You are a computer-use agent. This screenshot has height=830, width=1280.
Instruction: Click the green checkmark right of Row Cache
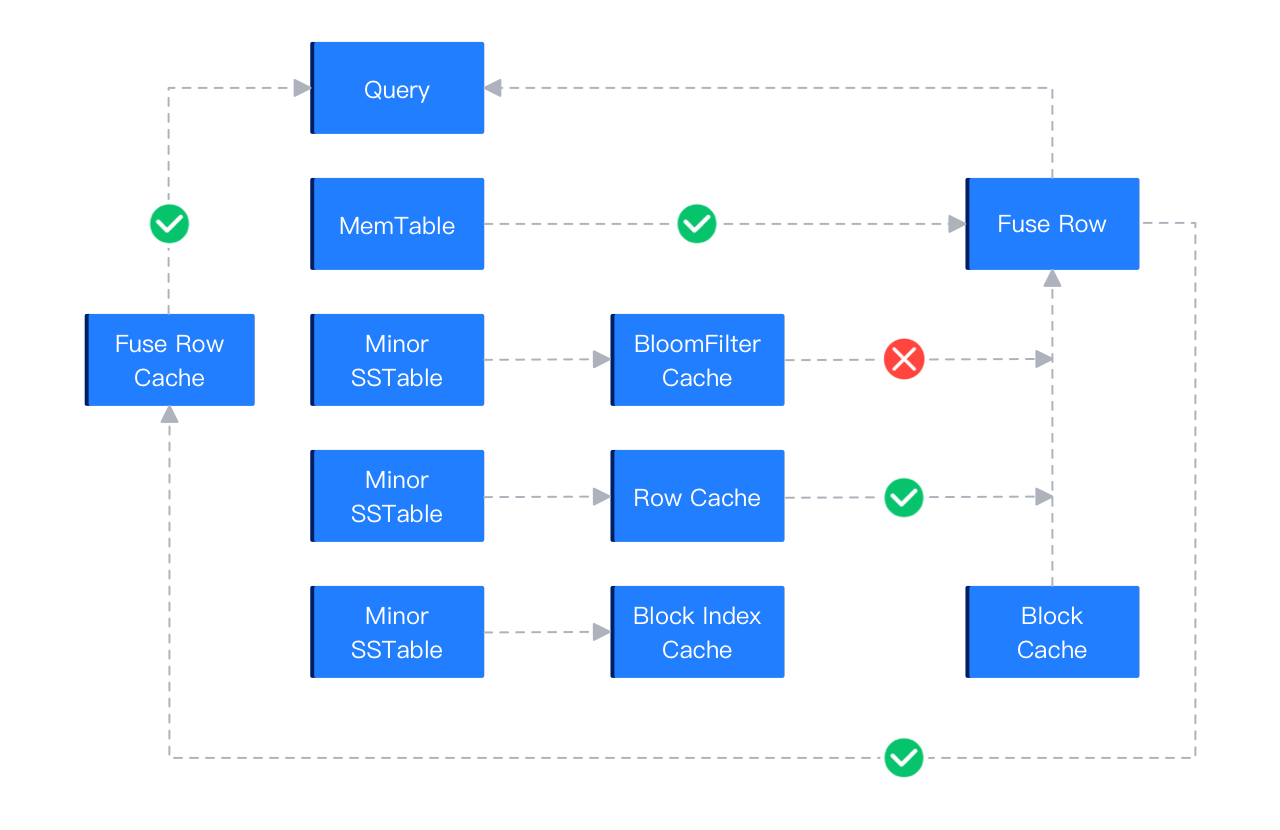[x=904, y=497]
